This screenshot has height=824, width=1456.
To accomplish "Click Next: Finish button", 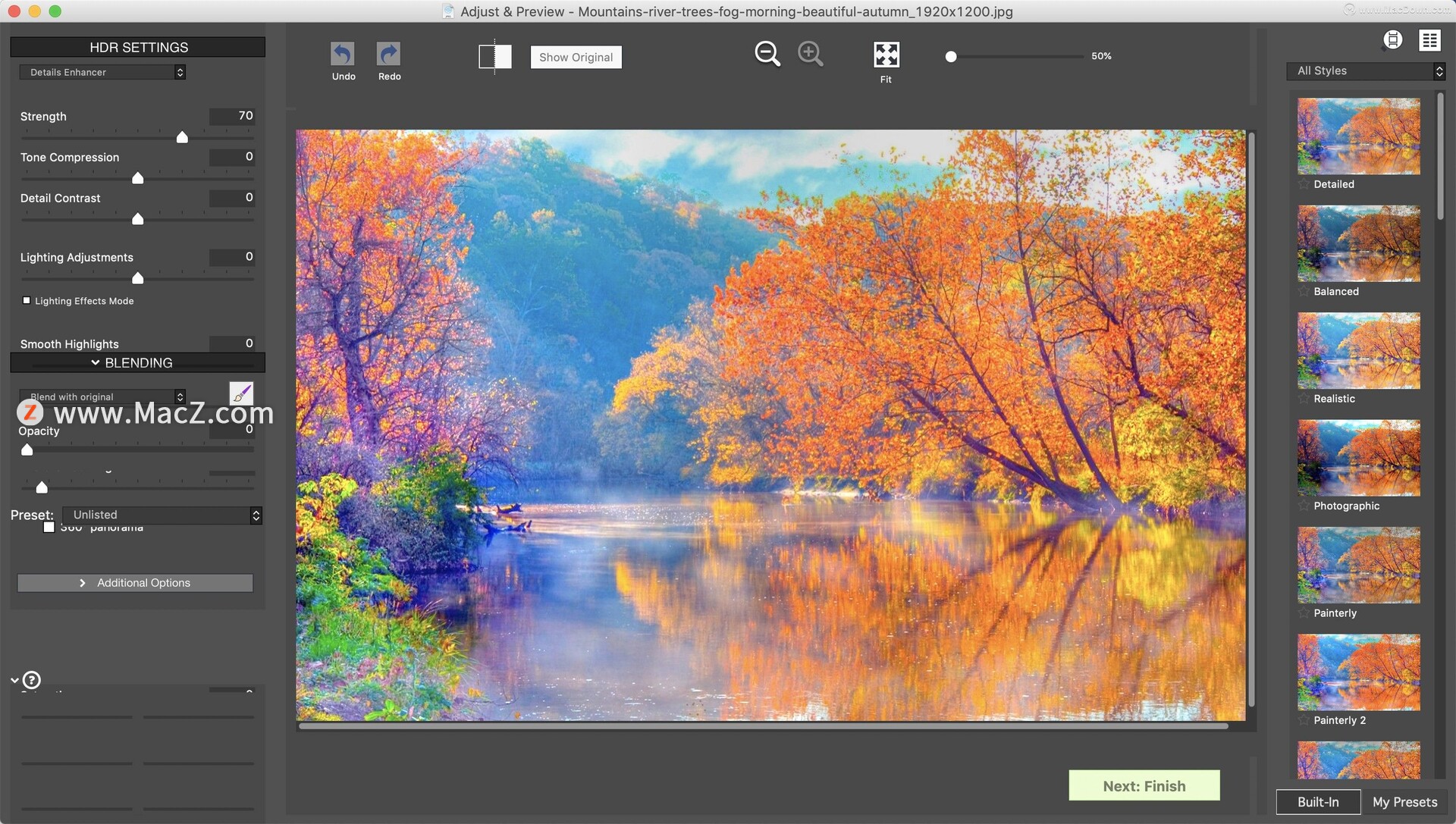I will pyautogui.click(x=1143, y=784).
